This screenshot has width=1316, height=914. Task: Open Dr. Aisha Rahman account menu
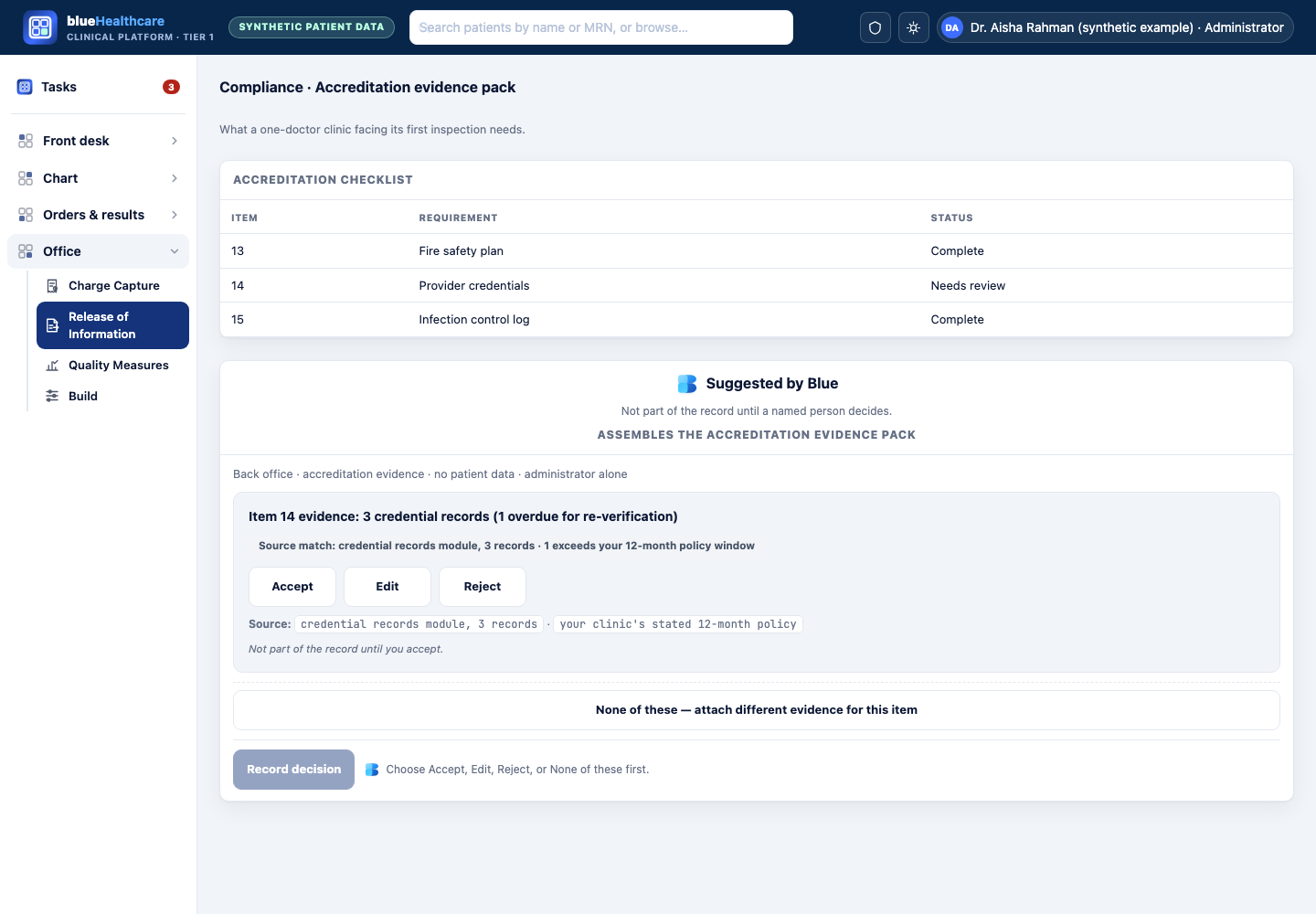(1115, 27)
